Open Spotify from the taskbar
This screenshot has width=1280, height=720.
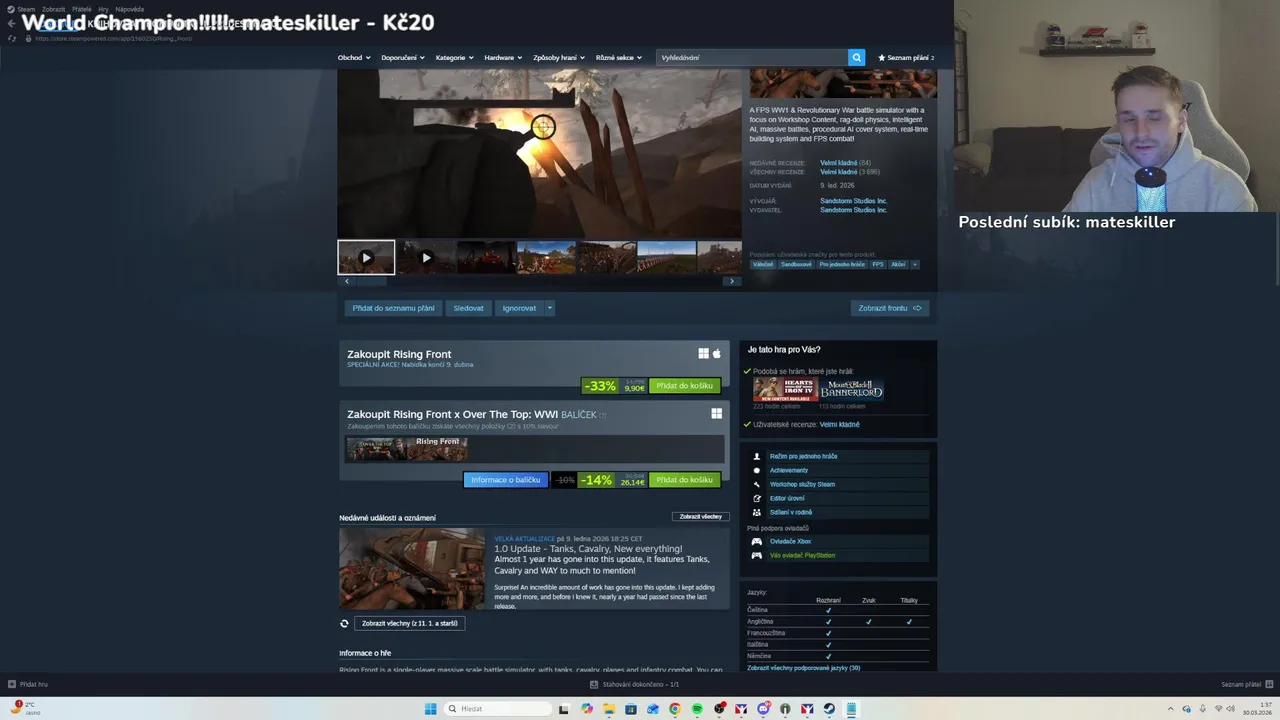(697, 709)
